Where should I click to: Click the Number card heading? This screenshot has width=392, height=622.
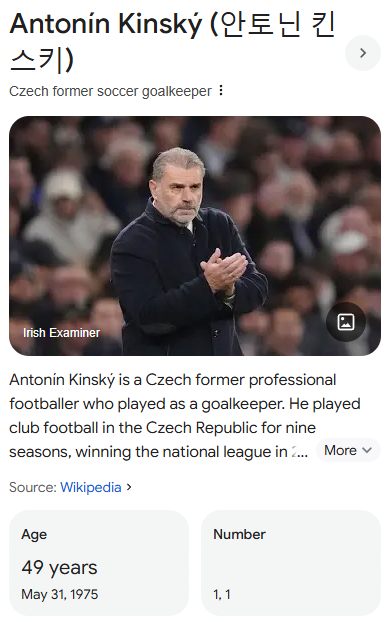[x=239, y=534]
